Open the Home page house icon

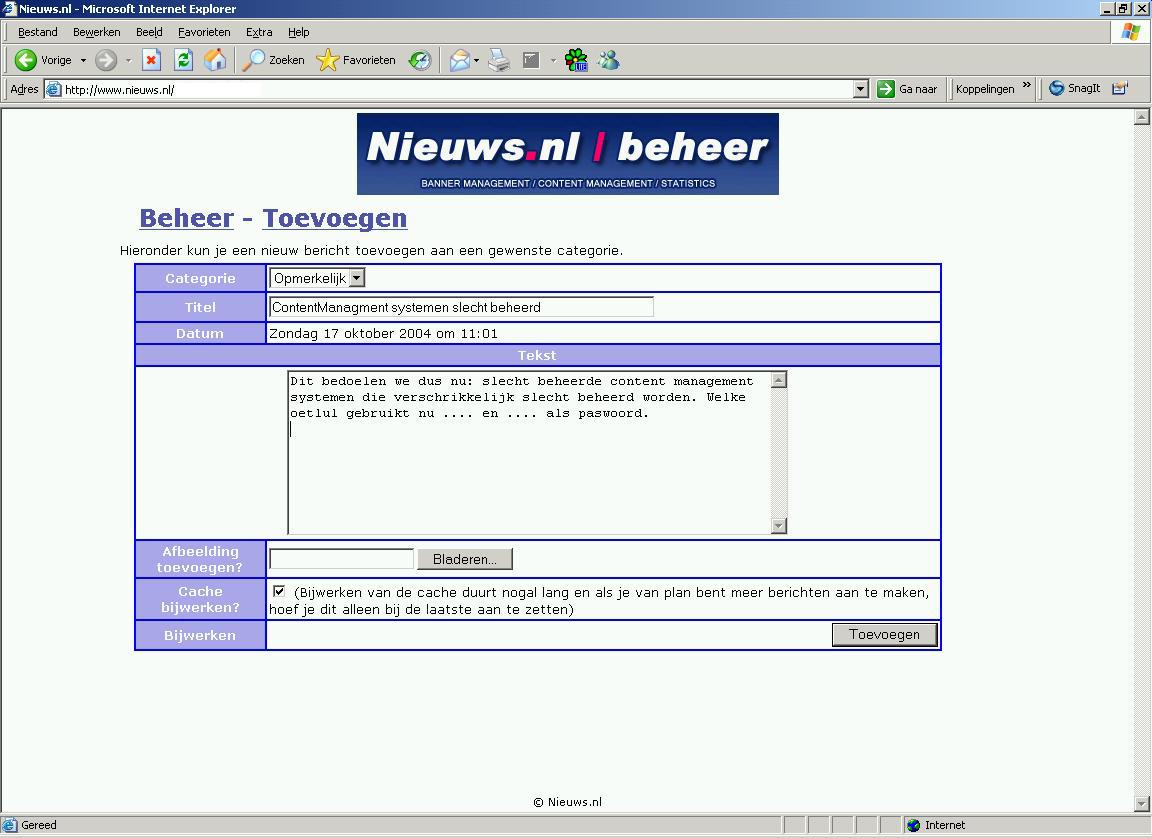click(x=215, y=60)
